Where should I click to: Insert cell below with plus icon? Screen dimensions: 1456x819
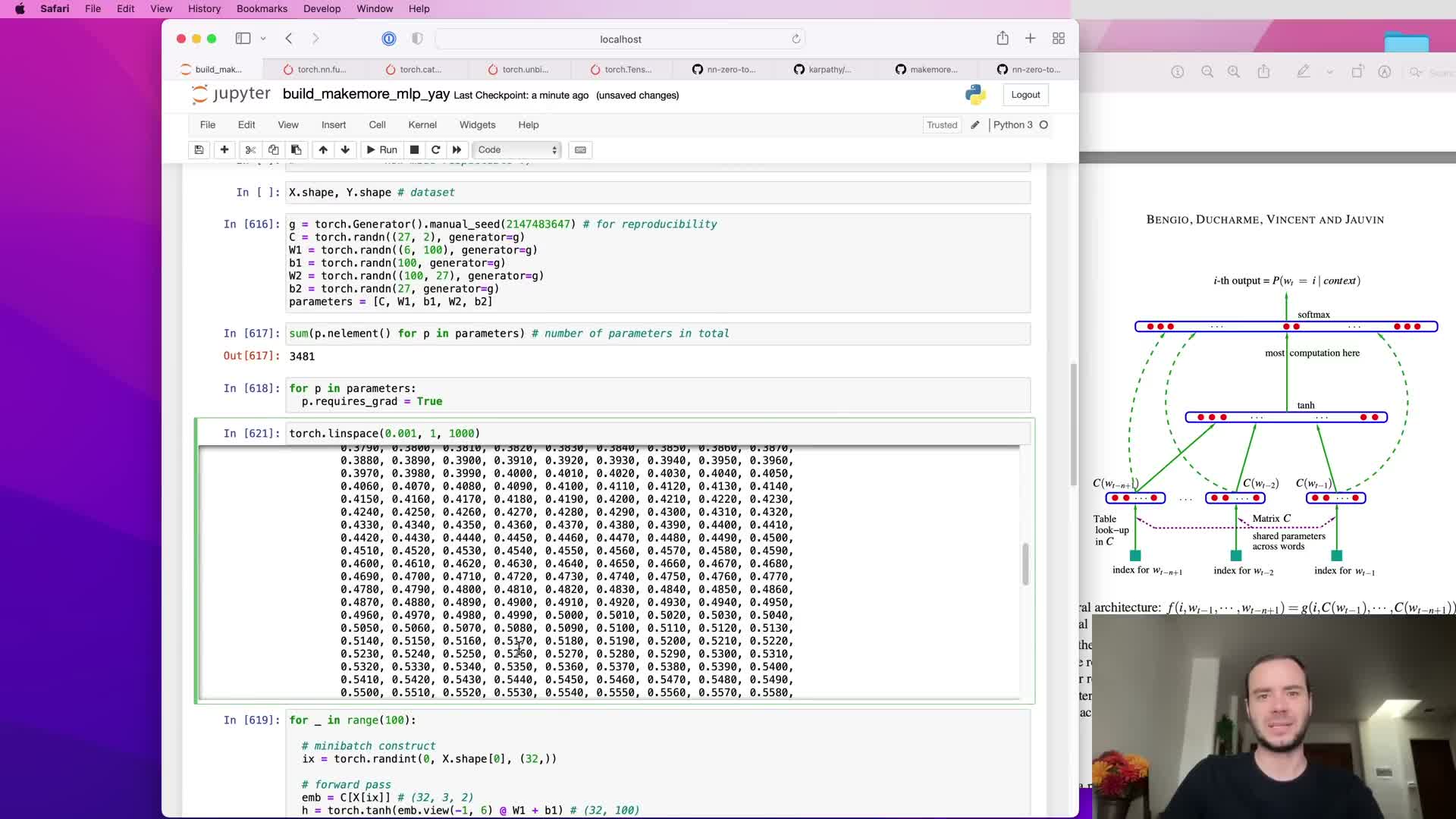click(x=224, y=149)
